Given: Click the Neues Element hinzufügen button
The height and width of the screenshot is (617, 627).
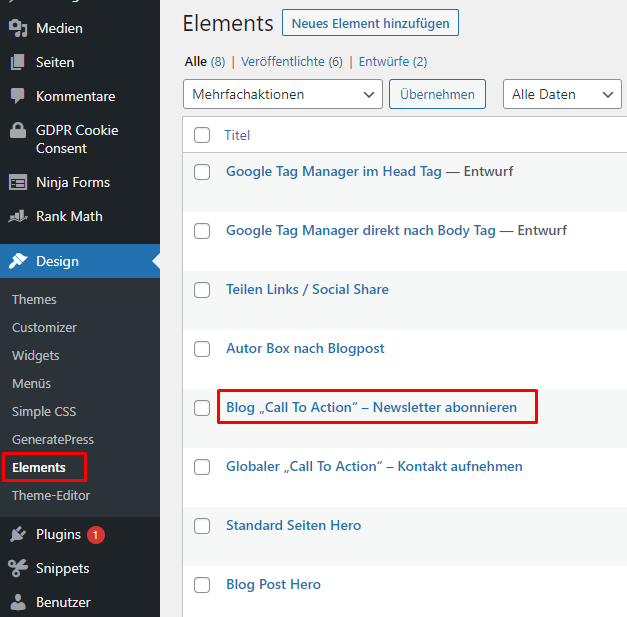Looking at the screenshot, I should [370, 23].
